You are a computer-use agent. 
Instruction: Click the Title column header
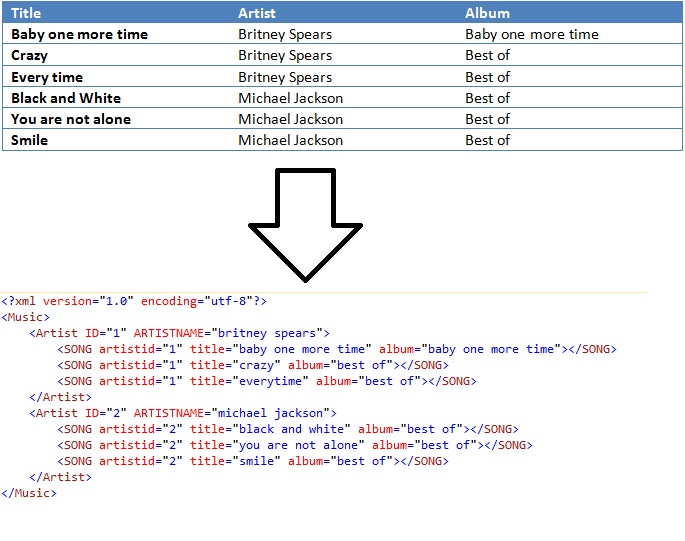(26, 13)
